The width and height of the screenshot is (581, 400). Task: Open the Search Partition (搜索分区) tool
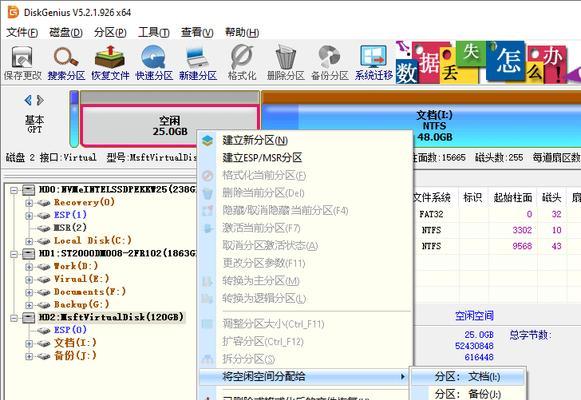(x=66, y=63)
